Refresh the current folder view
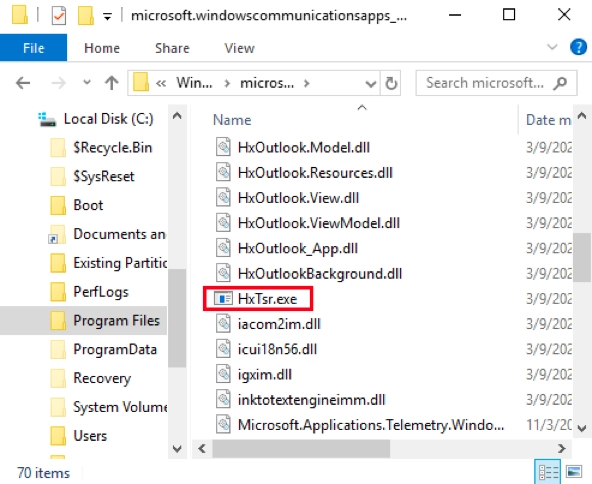 click(x=391, y=83)
